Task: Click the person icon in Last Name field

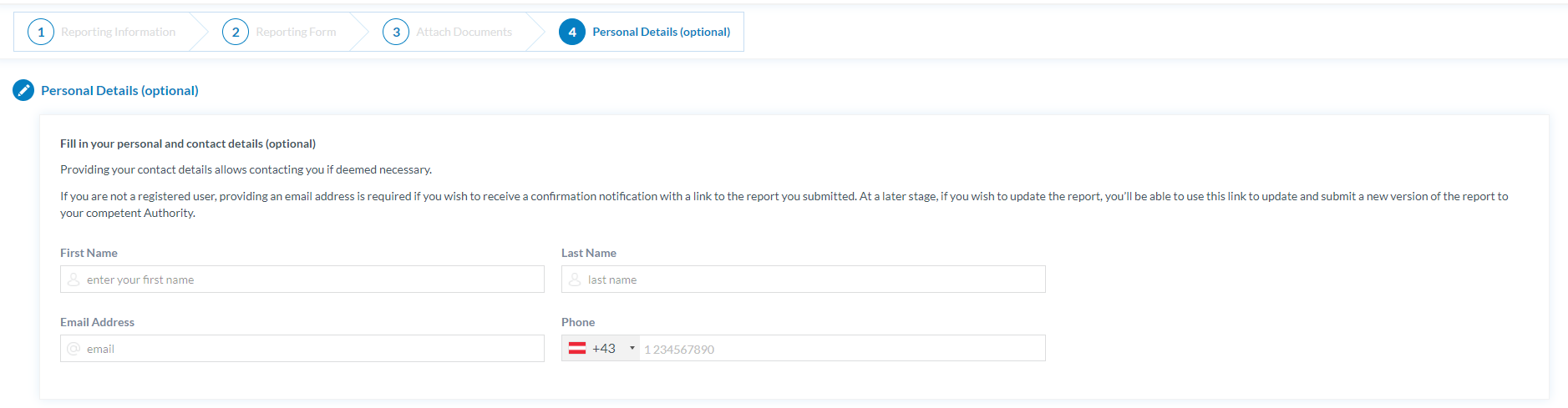Action: click(x=575, y=280)
